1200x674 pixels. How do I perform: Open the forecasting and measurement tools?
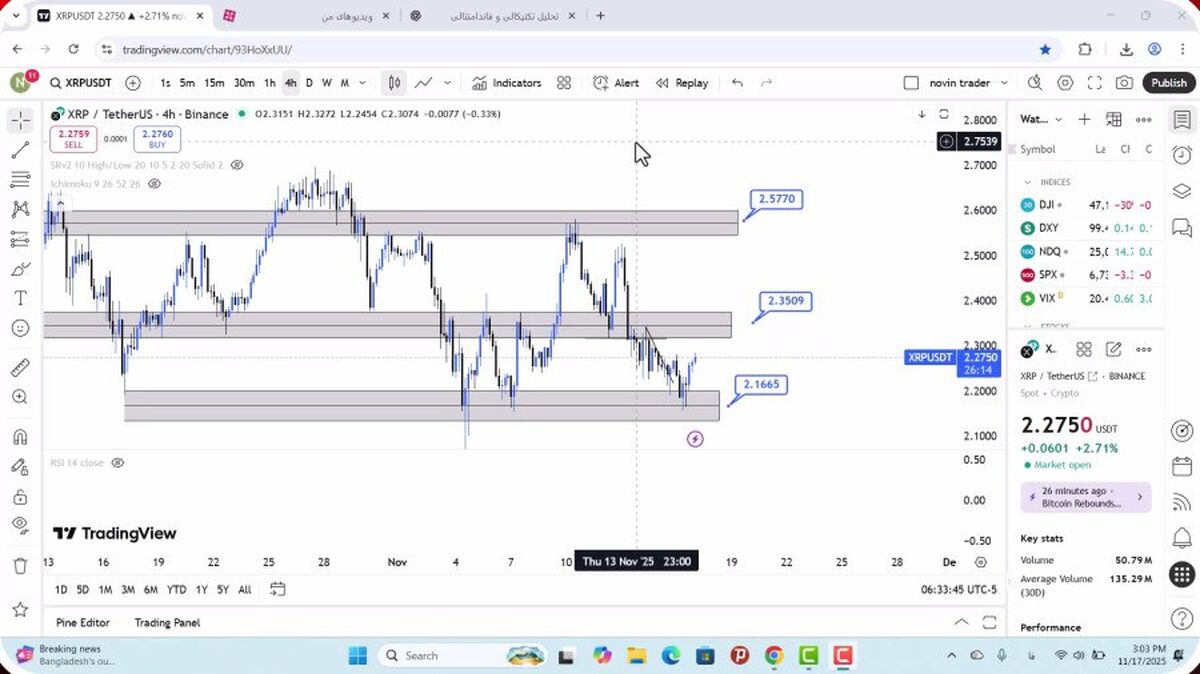pyautogui.click(x=20, y=239)
